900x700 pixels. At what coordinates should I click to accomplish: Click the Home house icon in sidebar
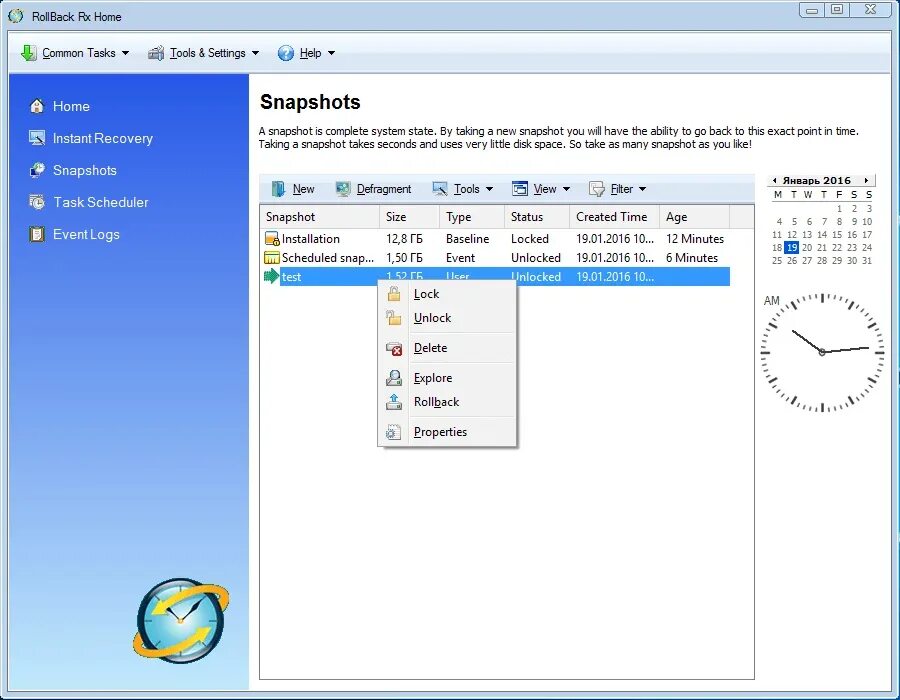click(x=37, y=106)
